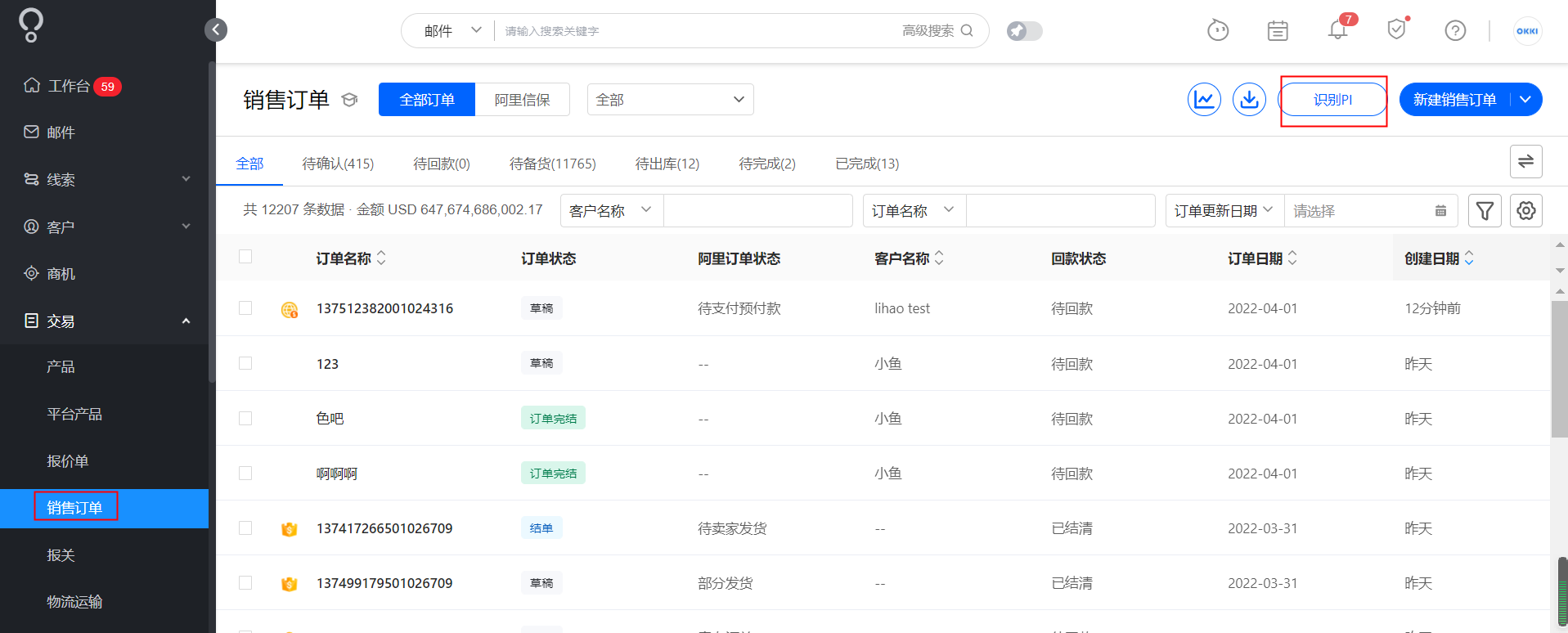Open order 啊啊啊 link
This screenshot has height=633, width=1568.
point(337,474)
